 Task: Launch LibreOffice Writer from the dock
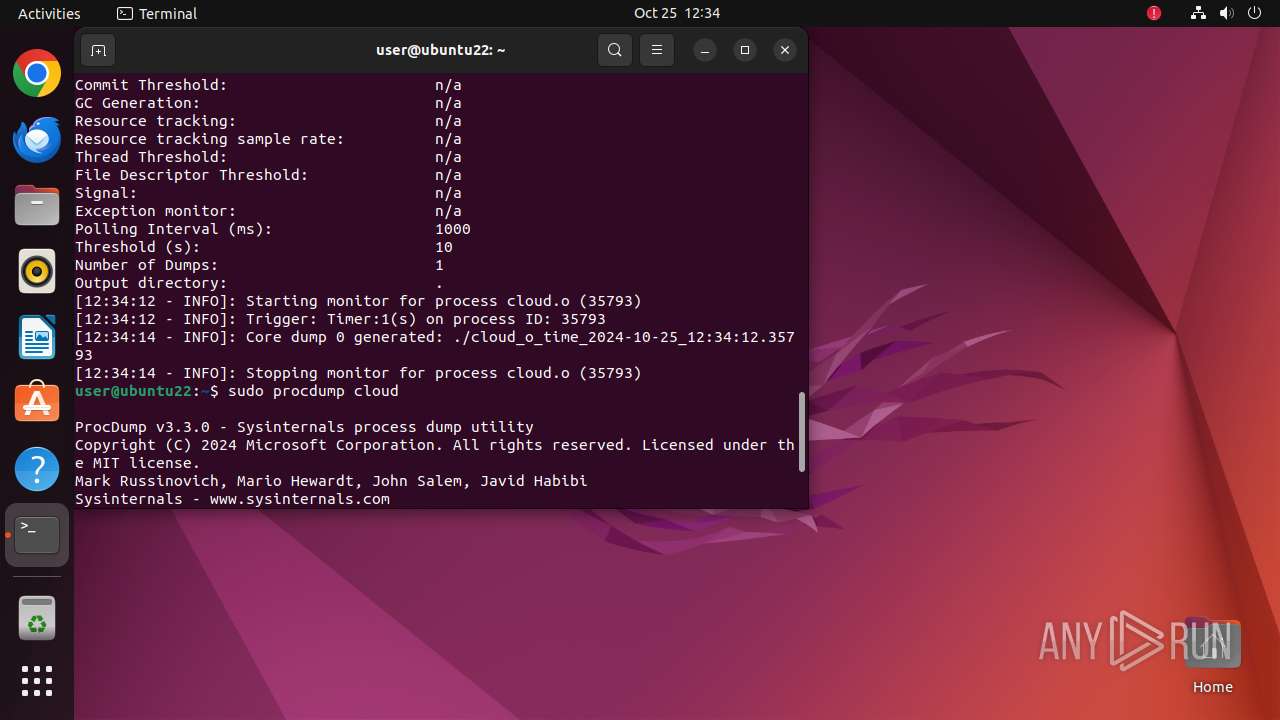point(37,337)
